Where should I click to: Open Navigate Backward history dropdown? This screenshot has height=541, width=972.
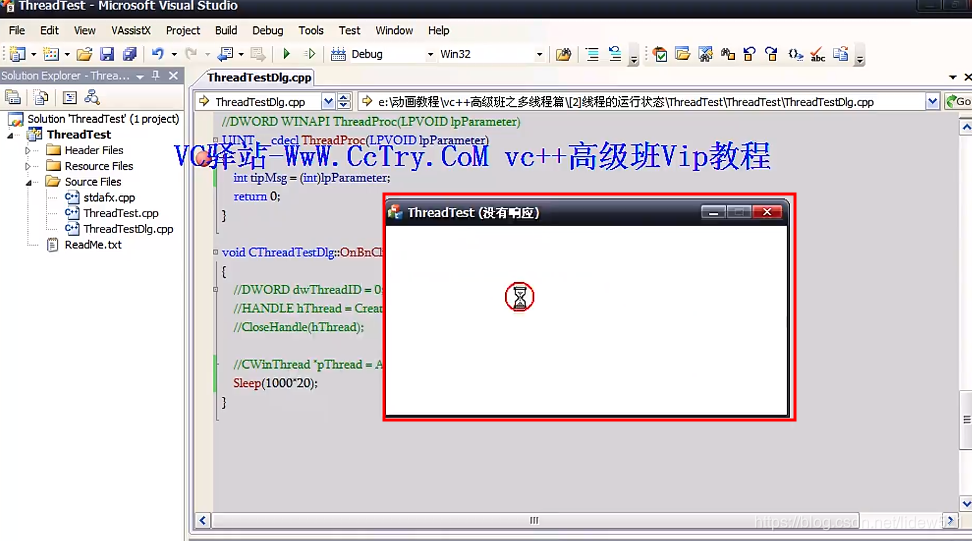[241, 55]
